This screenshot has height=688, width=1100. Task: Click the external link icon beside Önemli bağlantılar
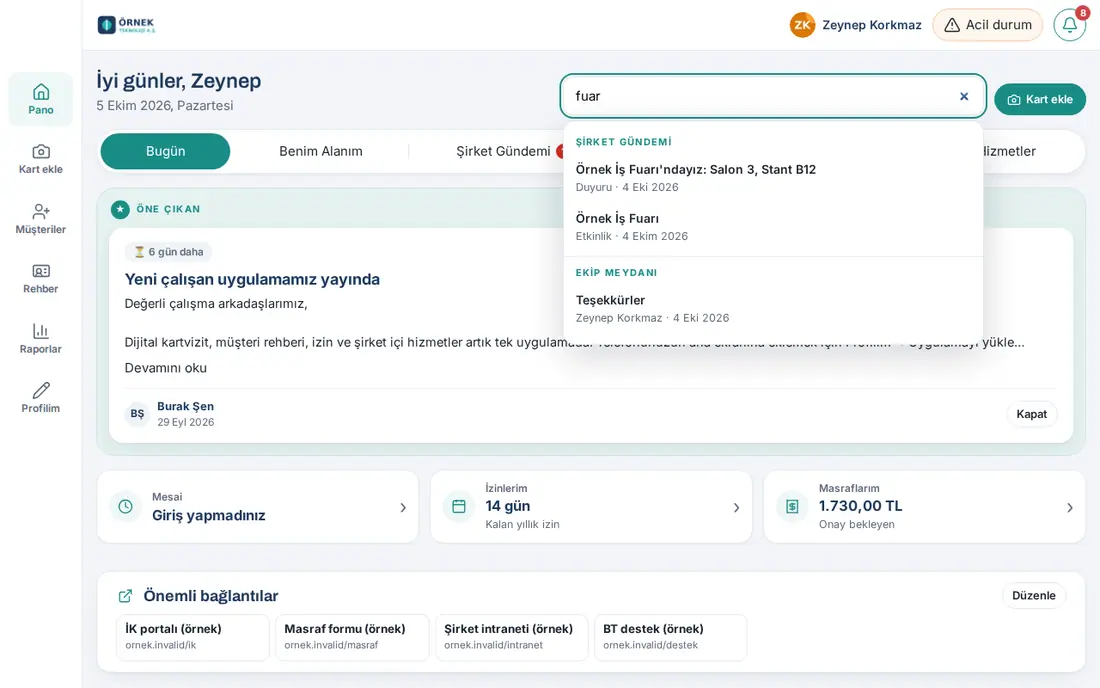[x=126, y=596]
